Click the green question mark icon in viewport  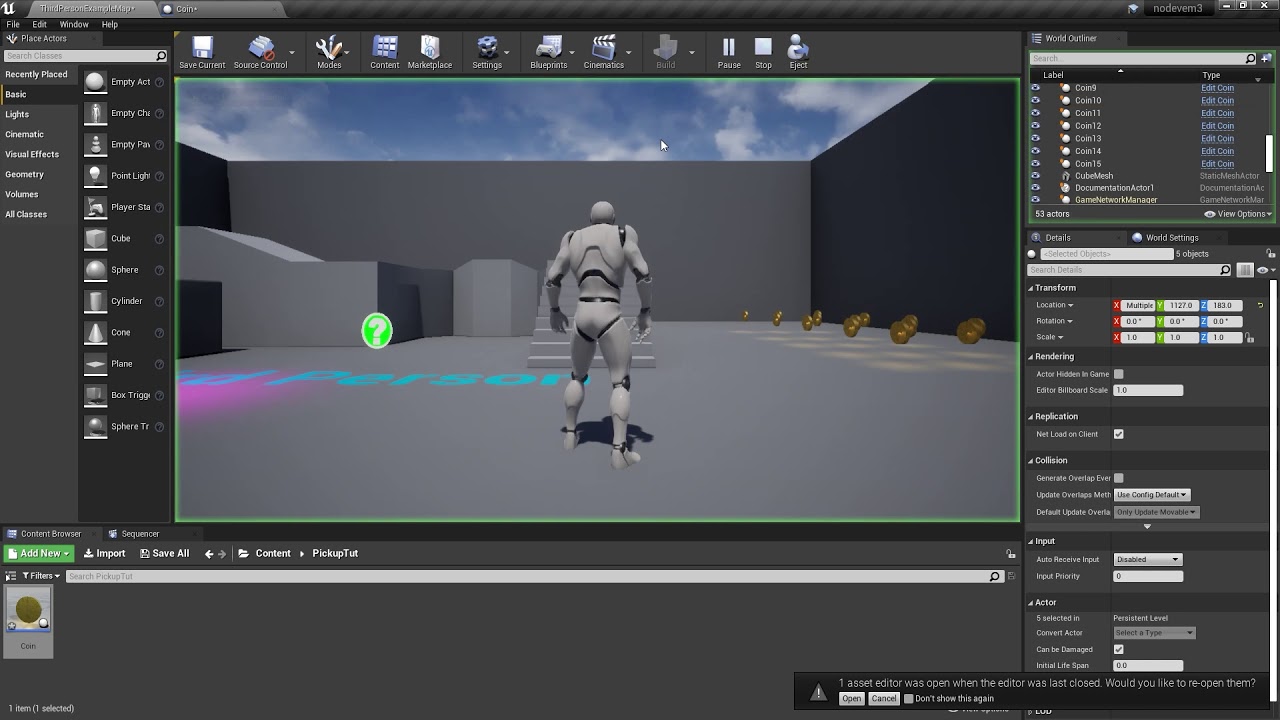377,330
